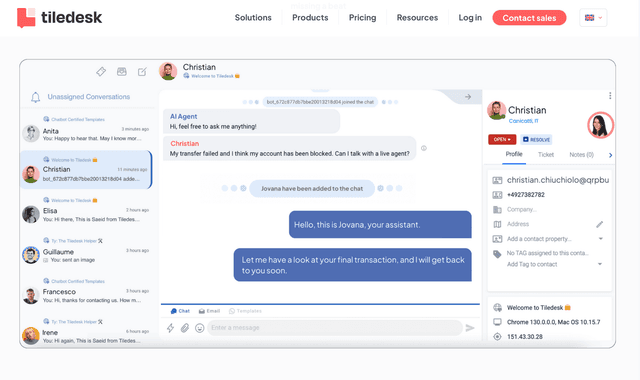Open the inbox tray icon
The height and width of the screenshot is (380, 640).
coord(122,72)
